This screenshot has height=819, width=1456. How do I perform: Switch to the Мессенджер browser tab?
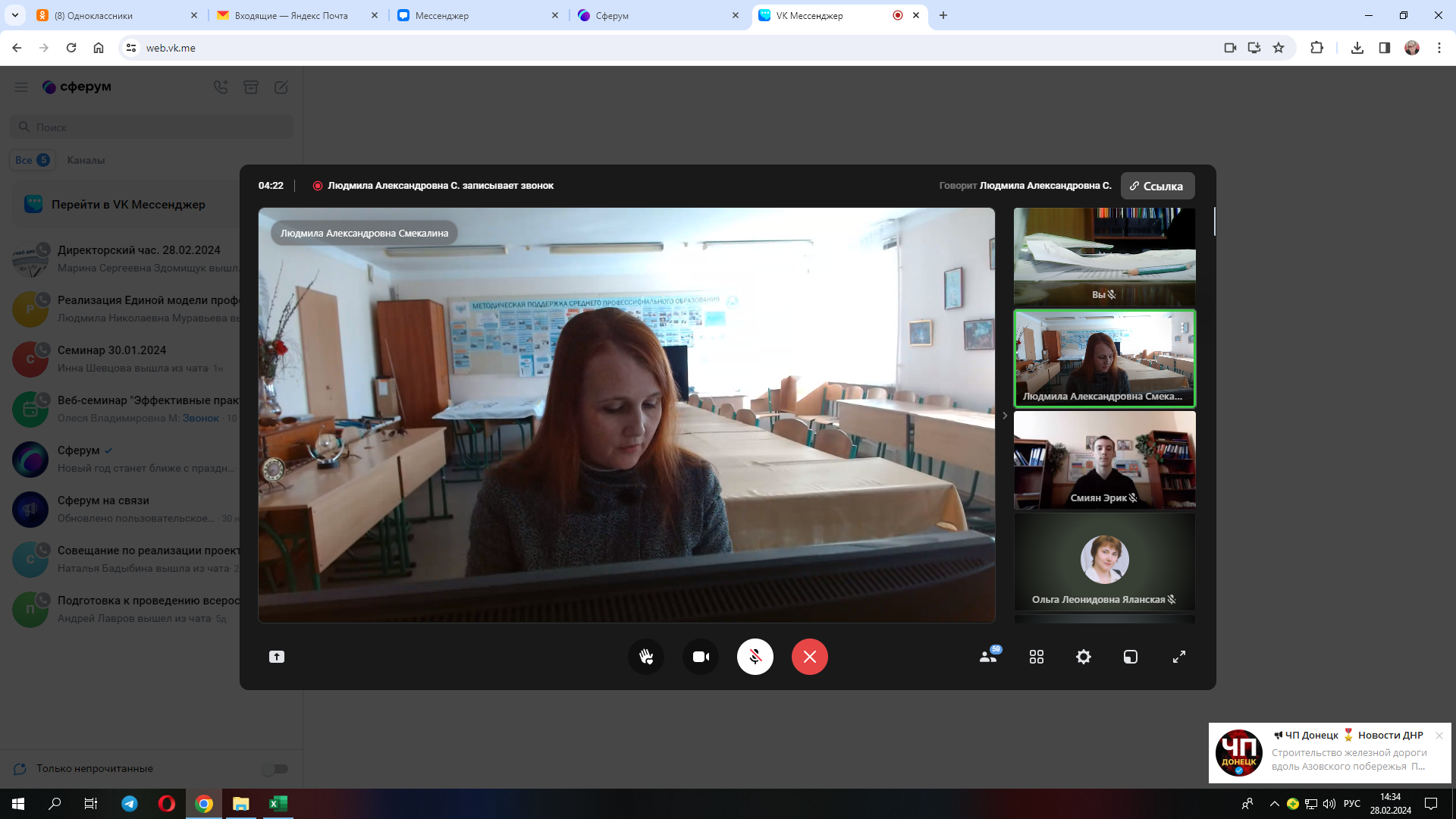[478, 15]
